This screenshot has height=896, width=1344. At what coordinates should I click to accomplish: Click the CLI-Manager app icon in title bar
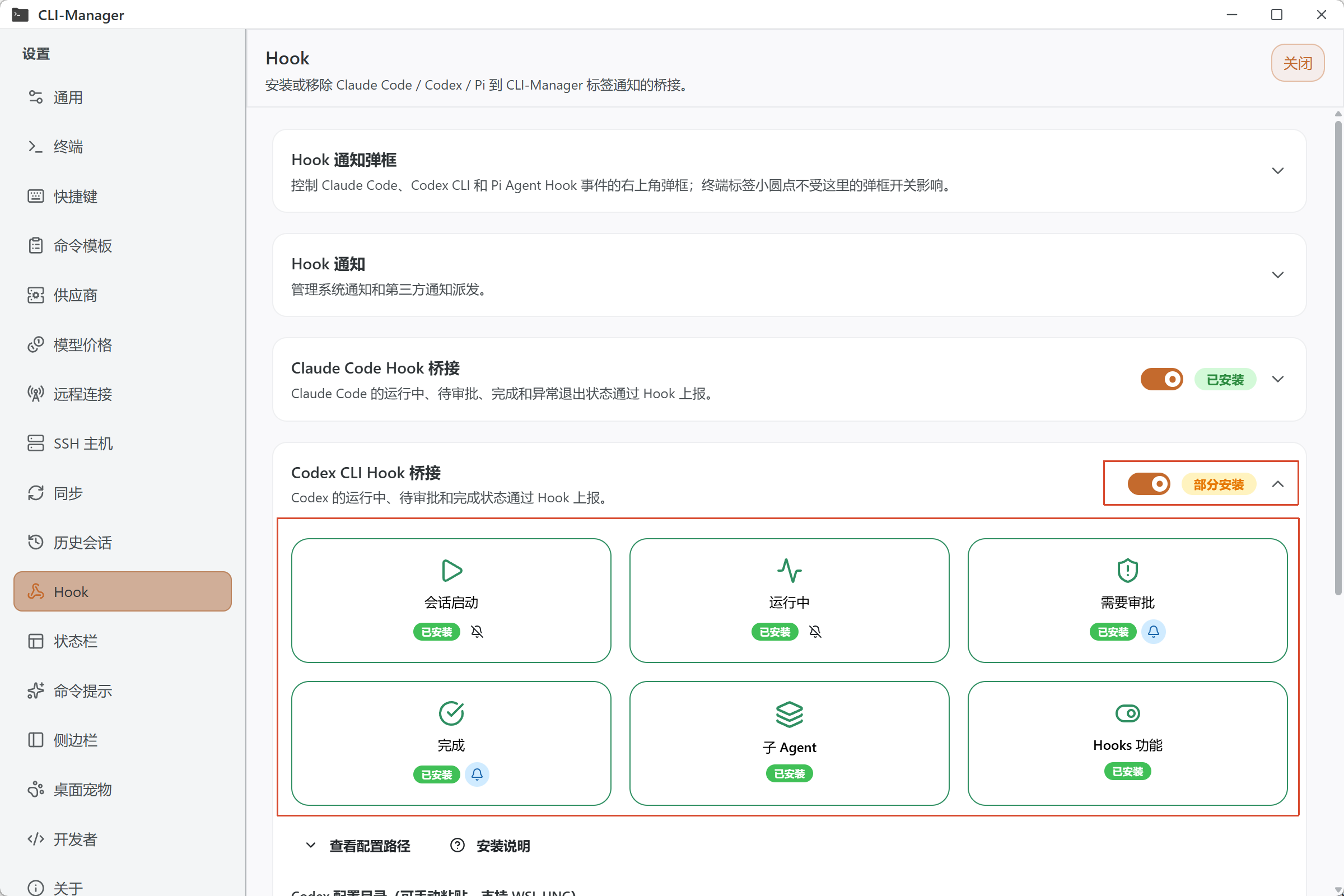20,15
